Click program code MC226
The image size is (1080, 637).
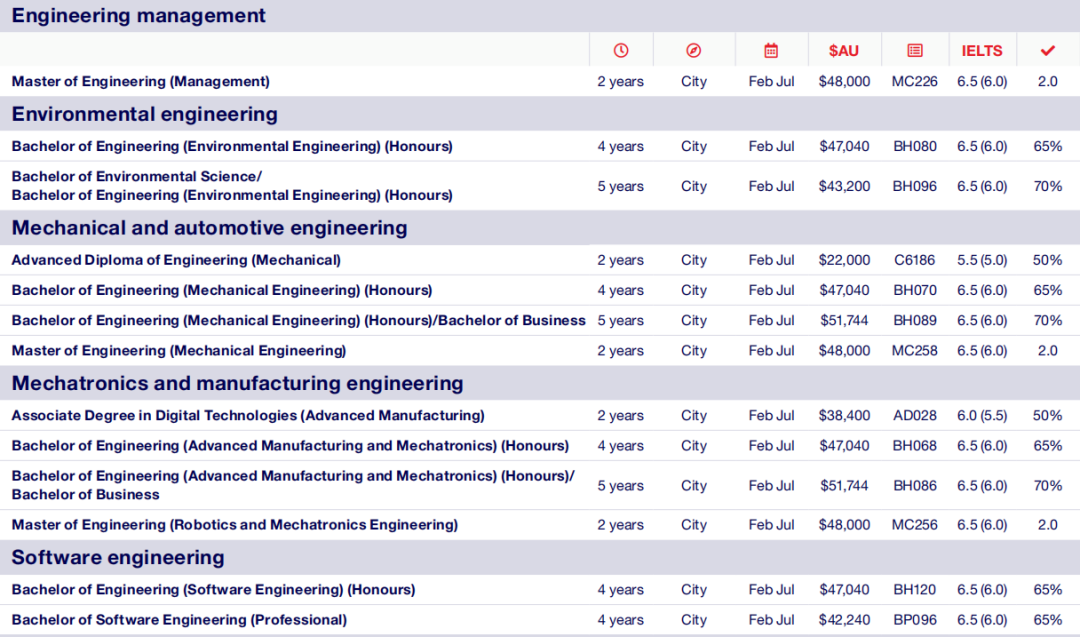pyautogui.click(x=915, y=81)
